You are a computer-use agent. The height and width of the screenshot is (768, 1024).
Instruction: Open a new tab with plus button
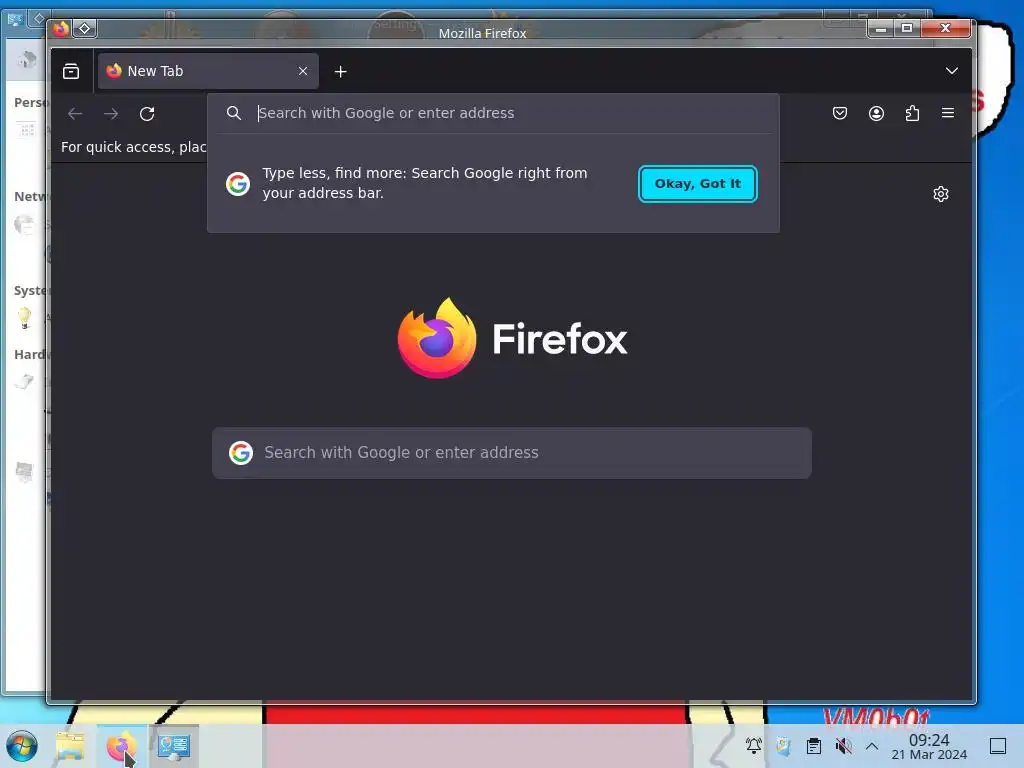(340, 72)
